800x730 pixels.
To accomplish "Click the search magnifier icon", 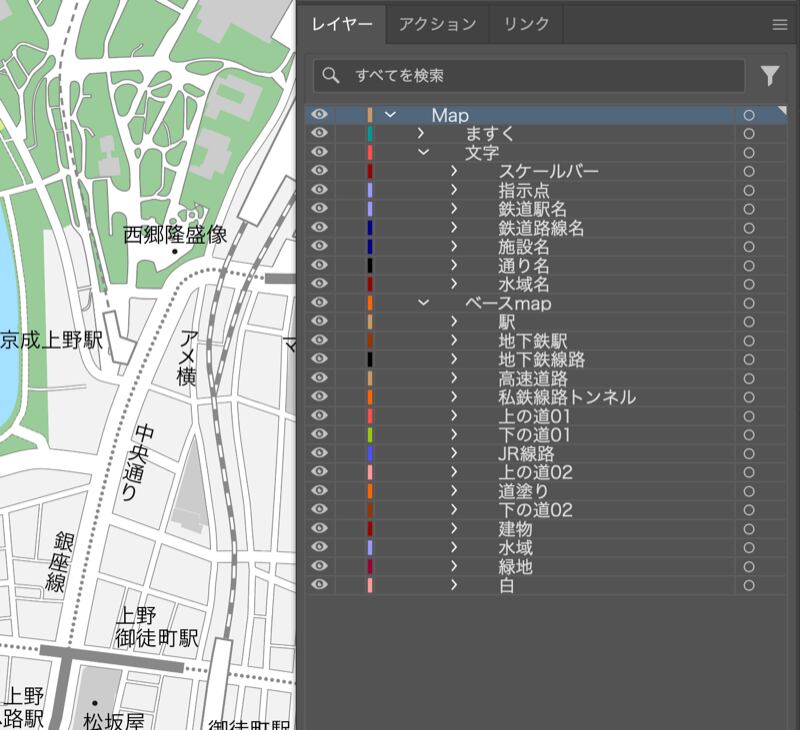I will pyautogui.click(x=332, y=76).
